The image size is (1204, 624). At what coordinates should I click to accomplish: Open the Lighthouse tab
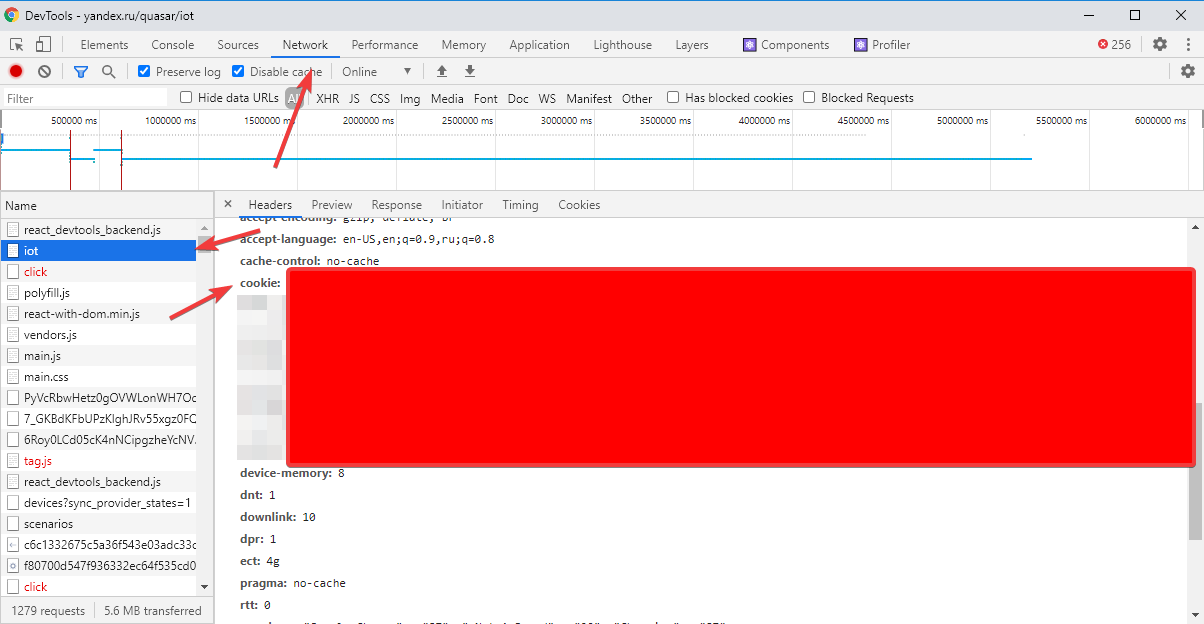click(x=623, y=45)
